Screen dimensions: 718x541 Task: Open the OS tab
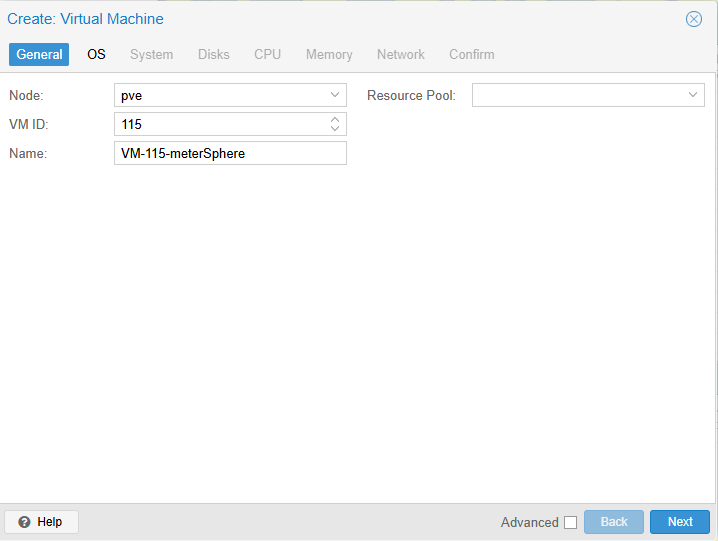[x=96, y=55]
